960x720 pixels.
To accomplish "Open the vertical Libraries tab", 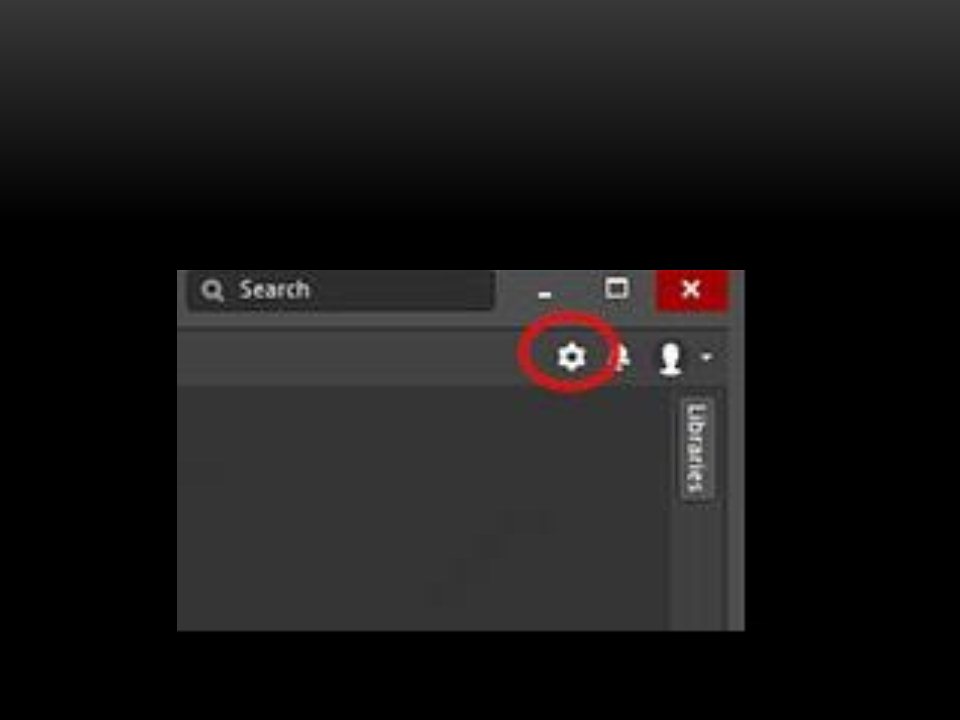I will click(697, 449).
